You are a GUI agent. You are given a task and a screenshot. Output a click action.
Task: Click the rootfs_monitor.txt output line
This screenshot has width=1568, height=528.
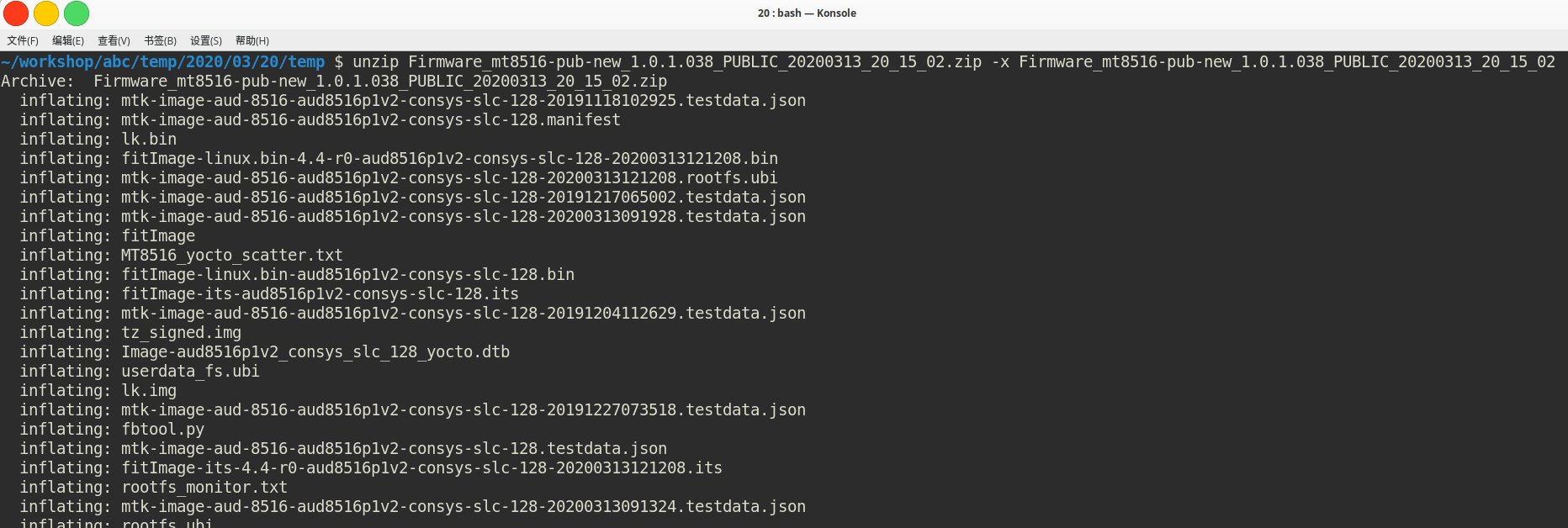click(x=153, y=487)
